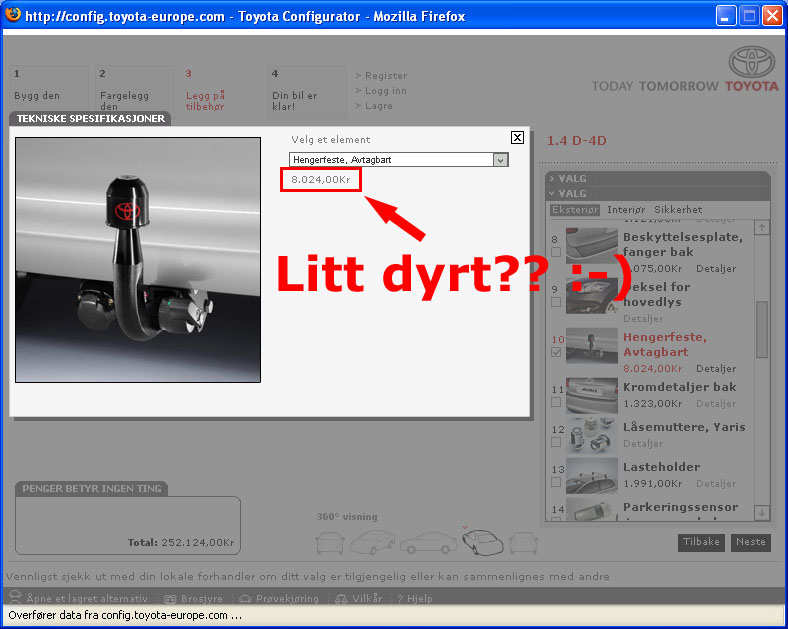Switch to the Interiør tab
The image size is (788, 629).
[x=626, y=210]
